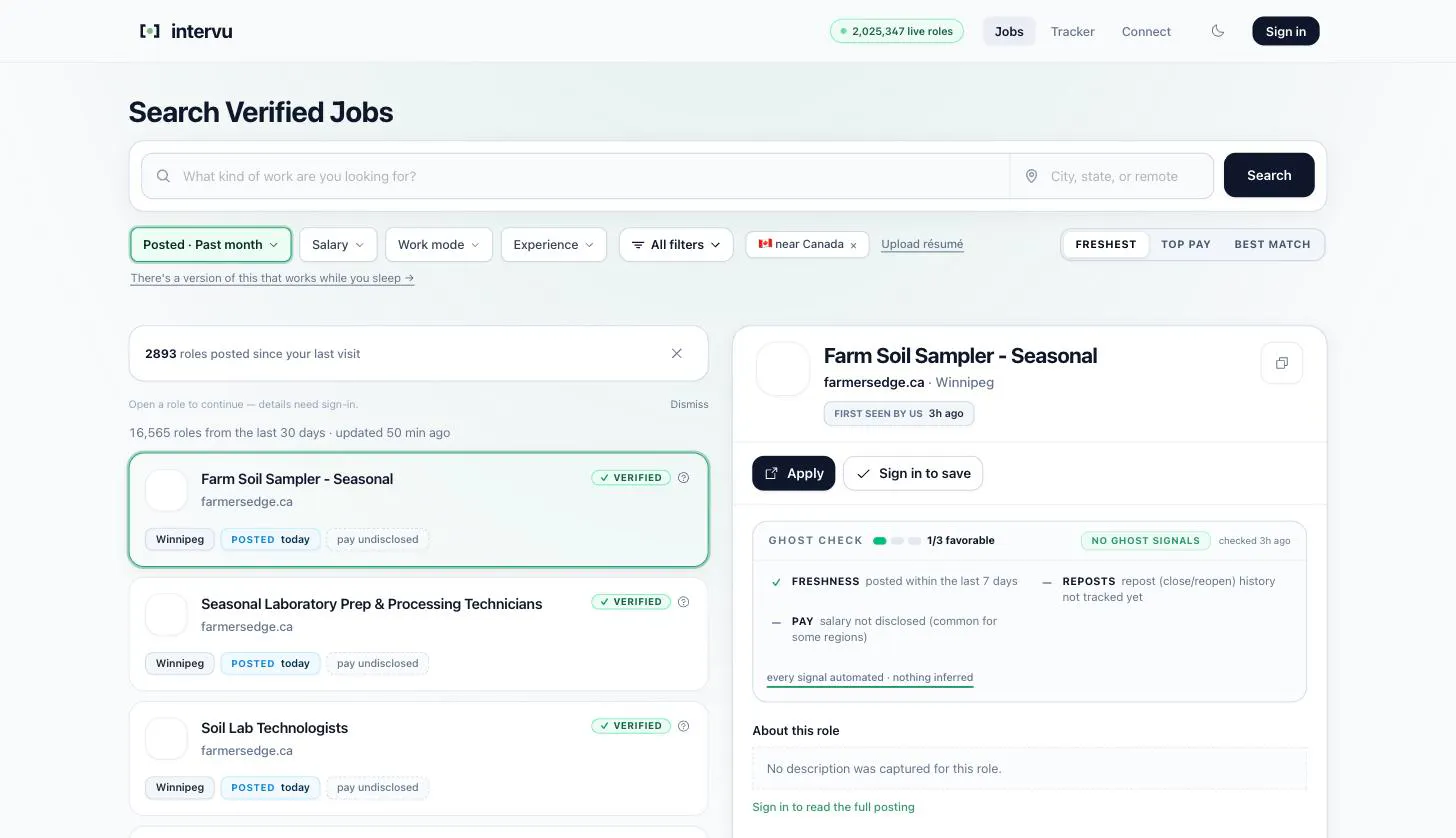Click the Canada flag in location chip
Image resolution: width=1456 pixels, height=838 pixels.
(x=765, y=244)
